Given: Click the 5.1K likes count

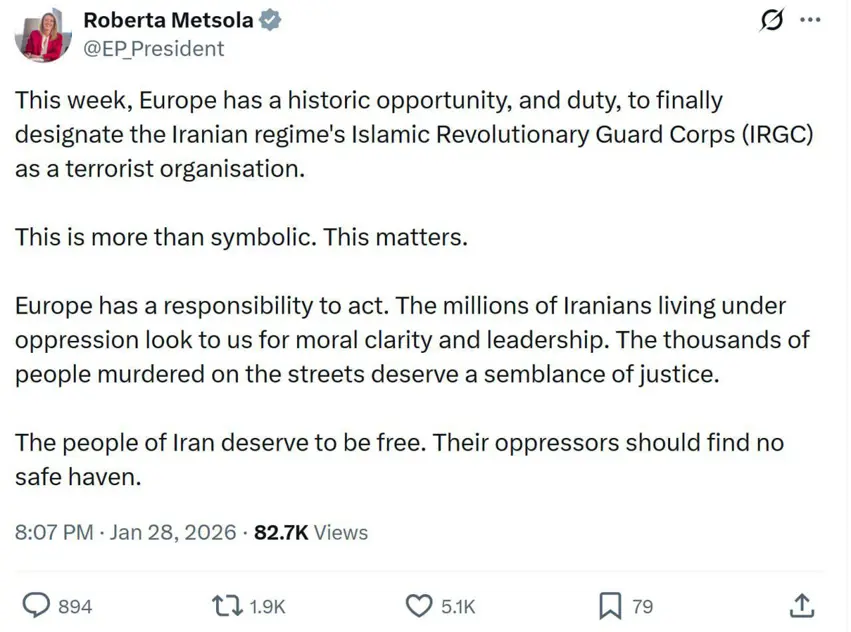Looking at the screenshot, I should click(x=458, y=606).
